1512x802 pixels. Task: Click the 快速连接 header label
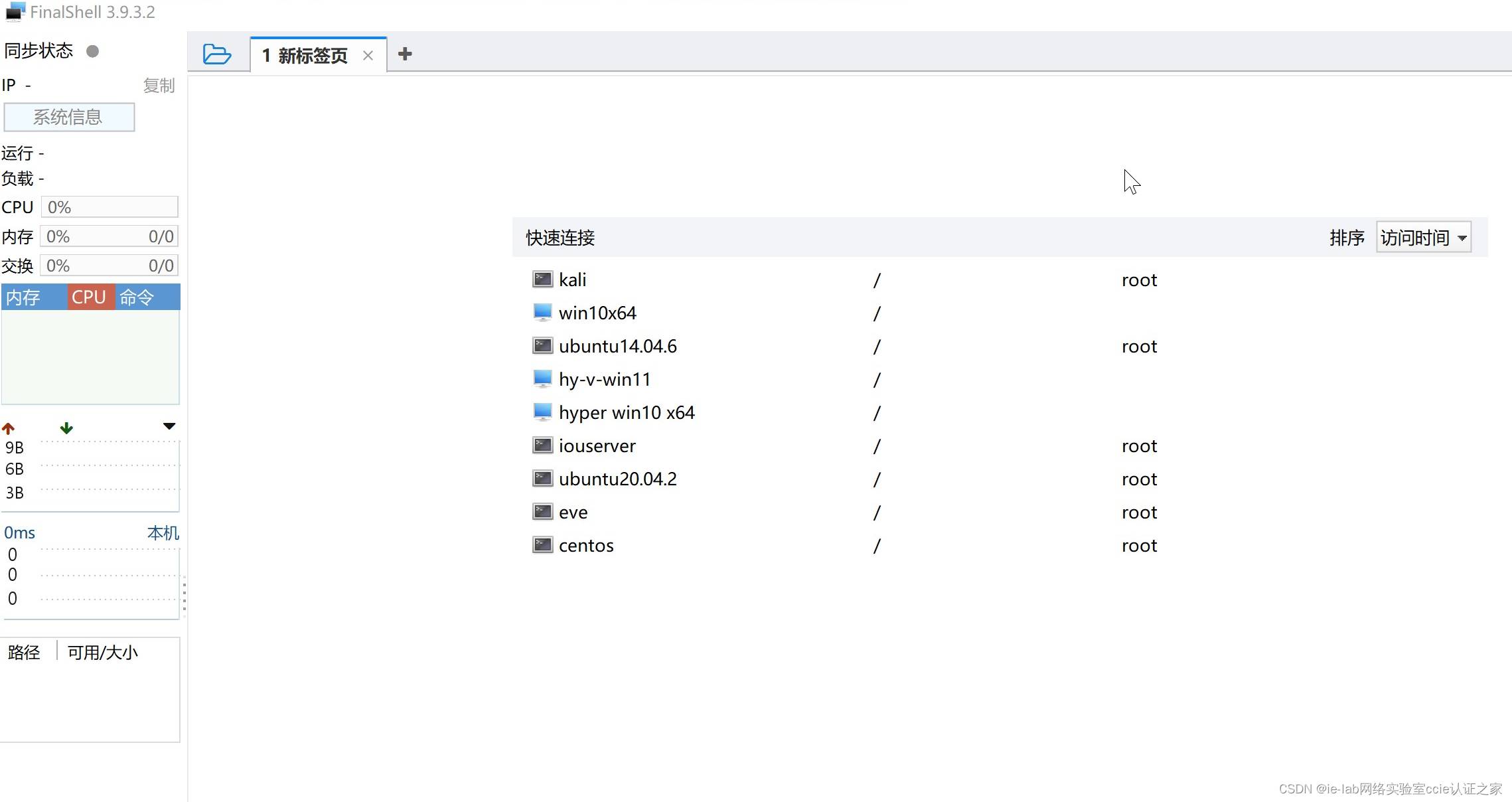click(560, 238)
